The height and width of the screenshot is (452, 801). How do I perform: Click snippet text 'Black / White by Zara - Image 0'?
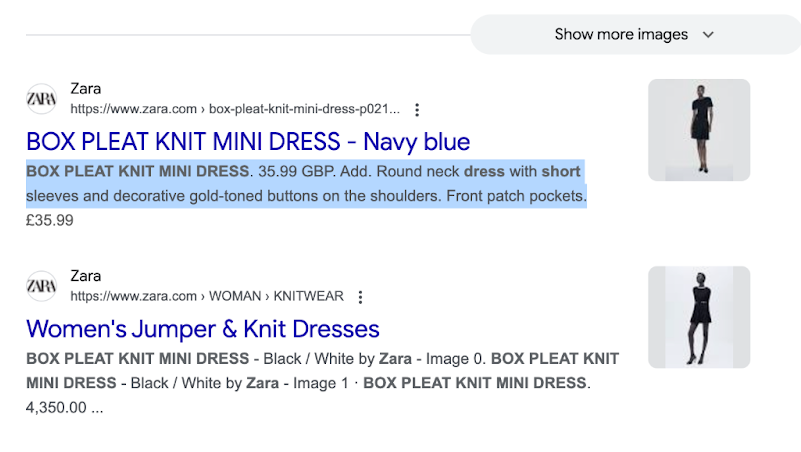coord(374,359)
